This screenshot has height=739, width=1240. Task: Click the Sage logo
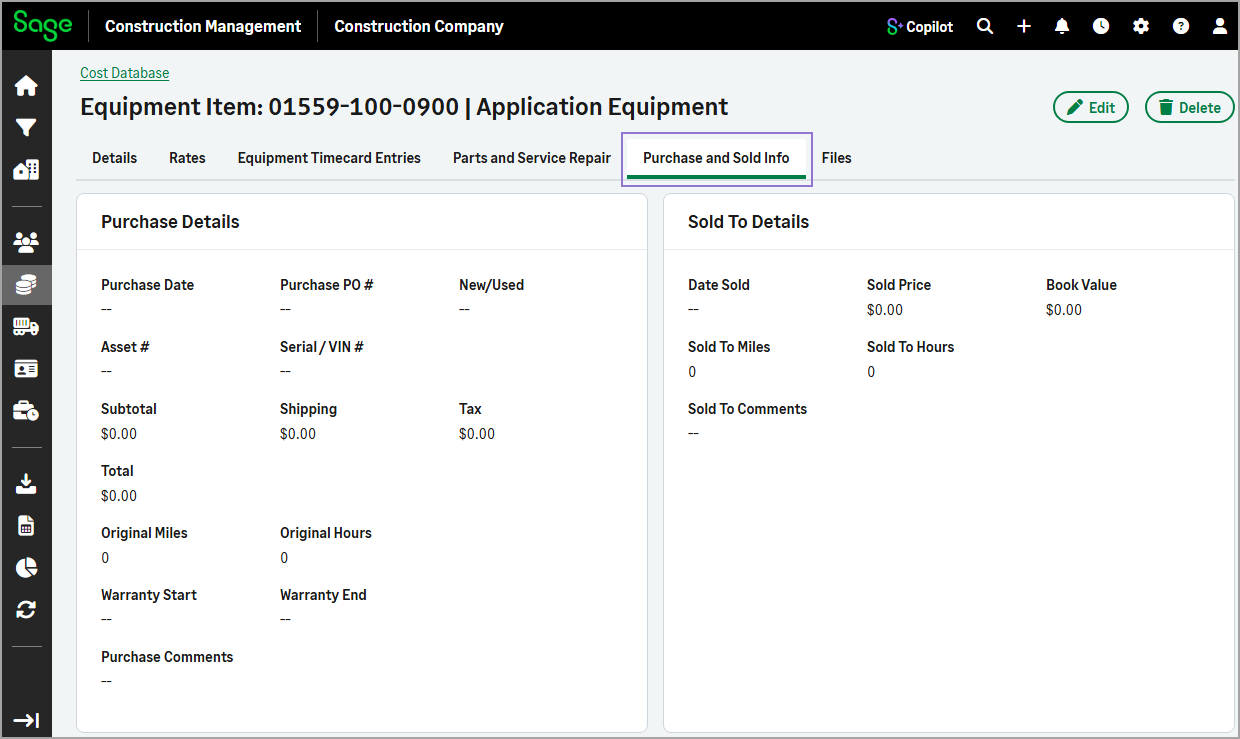coord(43,26)
